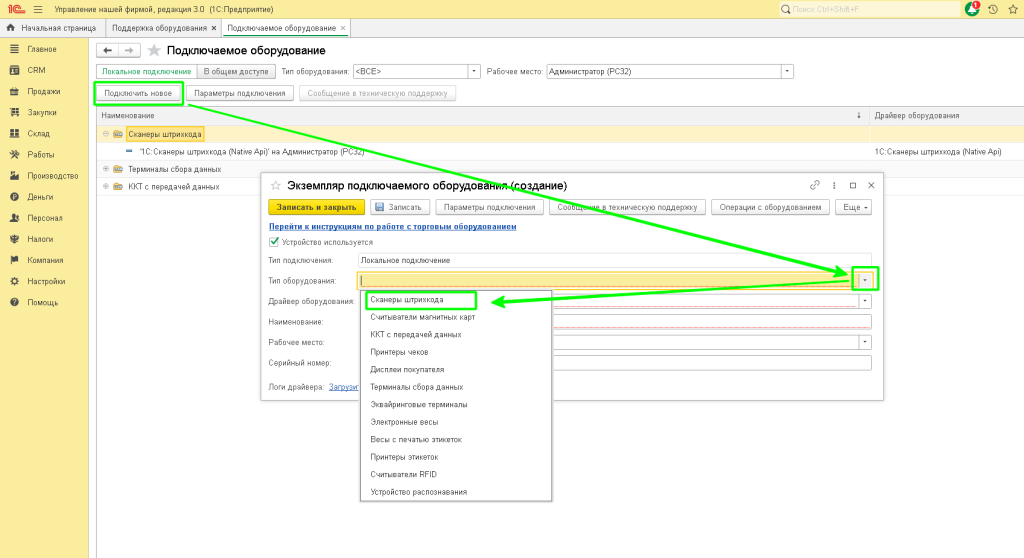The image size is (1024, 558).
Task: Copy link via dialog chain icon
Action: pyautogui.click(x=816, y=185)
